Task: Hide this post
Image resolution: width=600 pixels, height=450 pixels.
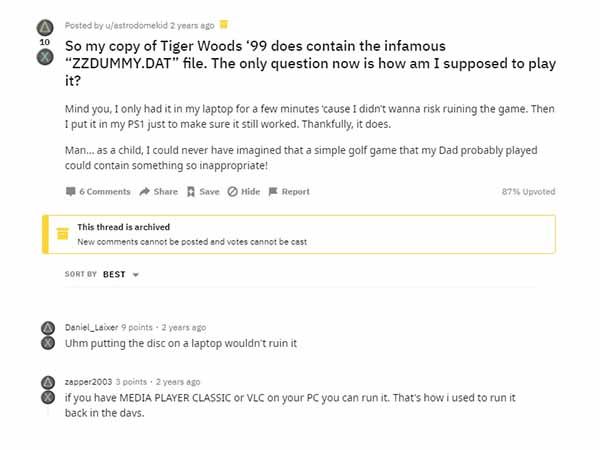Action: pos(244,191)
